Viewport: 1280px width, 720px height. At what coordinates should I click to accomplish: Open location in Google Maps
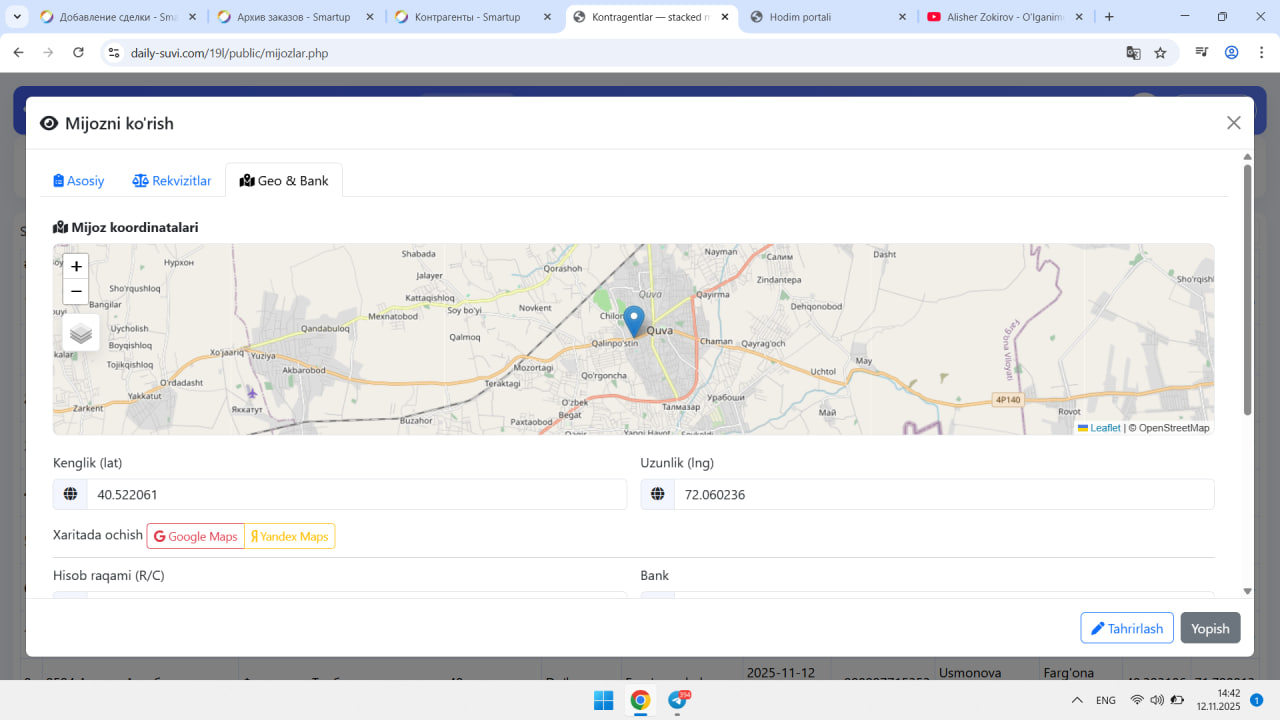(196, 537)
